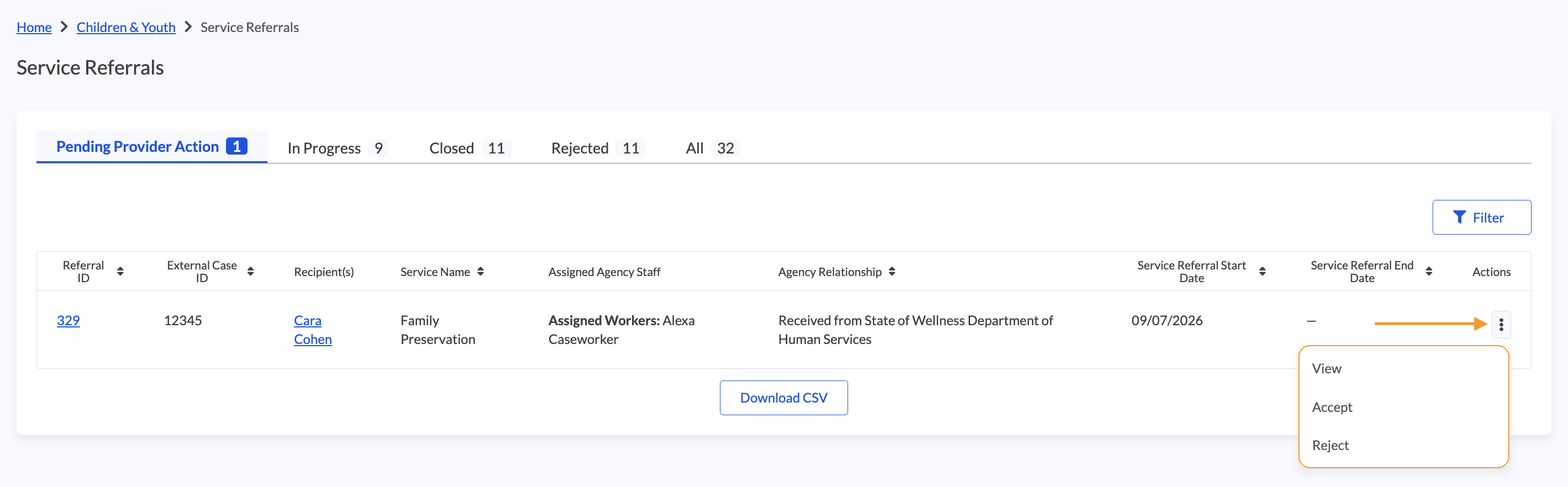Click the start date 09/07/2026 cell
Viewport: 1568px width, 487px height.
click(x=1167, y=320)
